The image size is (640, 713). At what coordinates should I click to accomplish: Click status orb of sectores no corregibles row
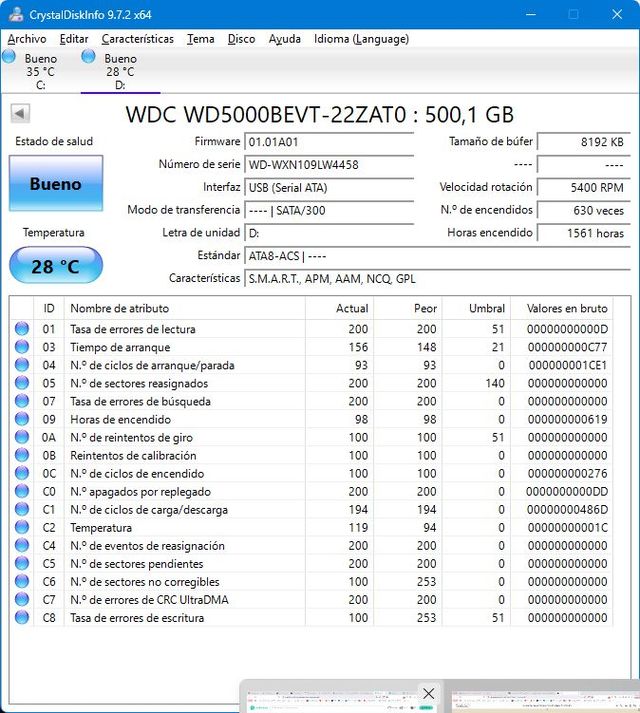[x=22, y=581]
